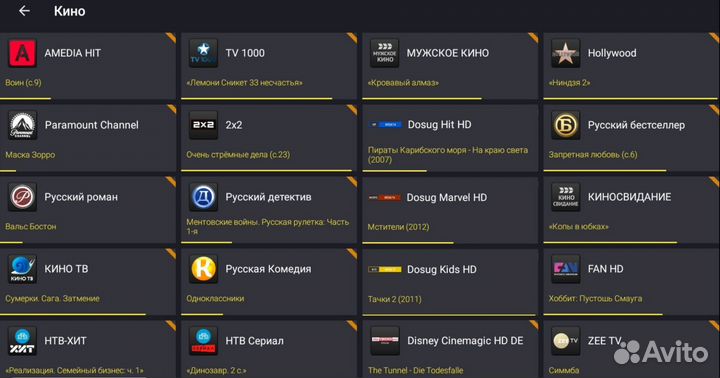Open the Русский детектив Д logo
720x378 pixels.
click(203, 197)
